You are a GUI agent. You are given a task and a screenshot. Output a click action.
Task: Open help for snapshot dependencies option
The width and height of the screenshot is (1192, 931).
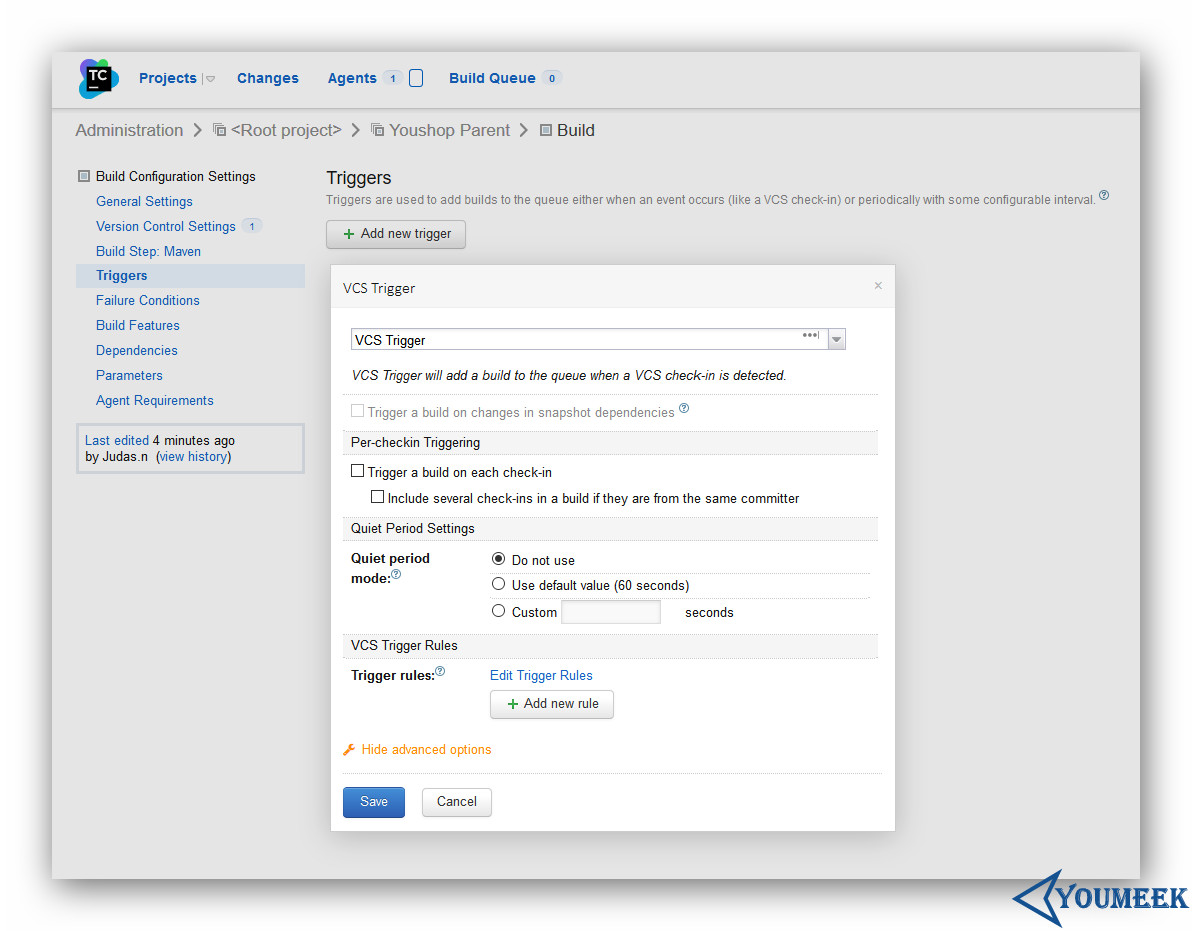point(684,408)
